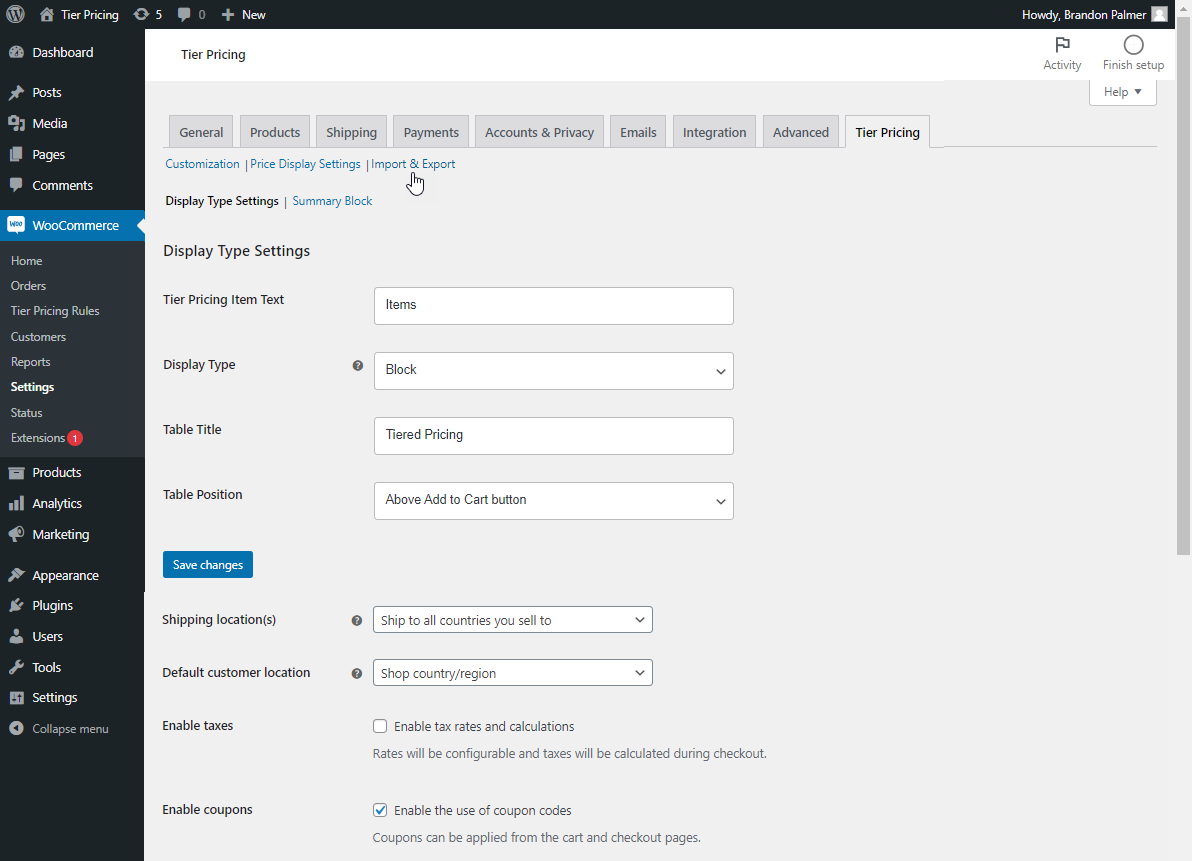Open Orders in WooCommerce submenu

28,286
